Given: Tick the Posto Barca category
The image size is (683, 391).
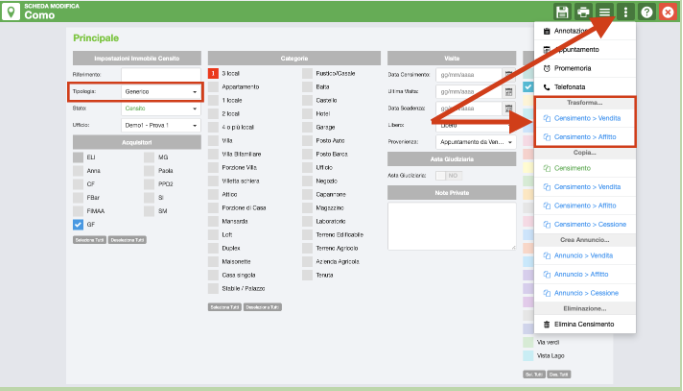Looking at the screenshot, I should pos(308,154).
